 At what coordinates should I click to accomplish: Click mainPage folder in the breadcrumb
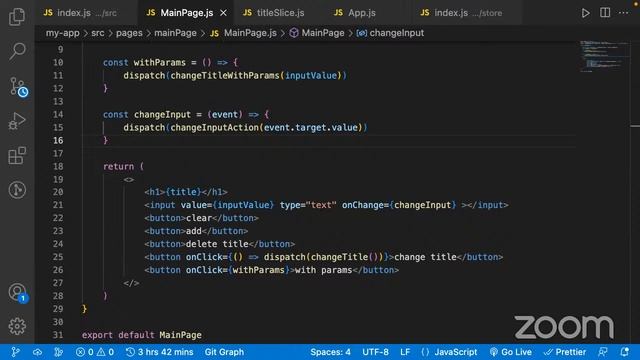coord(175,33)
